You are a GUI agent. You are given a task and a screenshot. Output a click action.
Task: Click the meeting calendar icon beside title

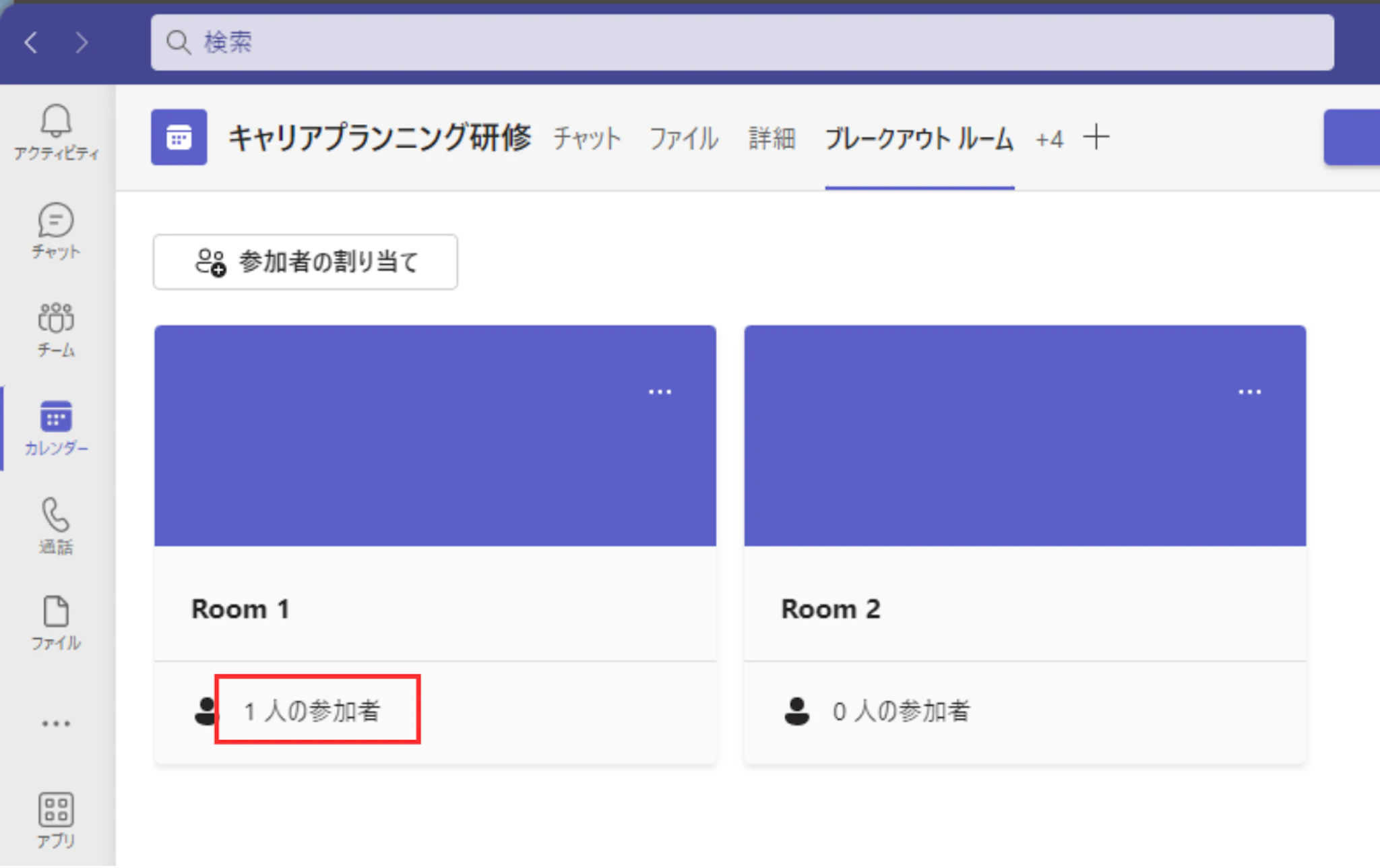point(179,137)
